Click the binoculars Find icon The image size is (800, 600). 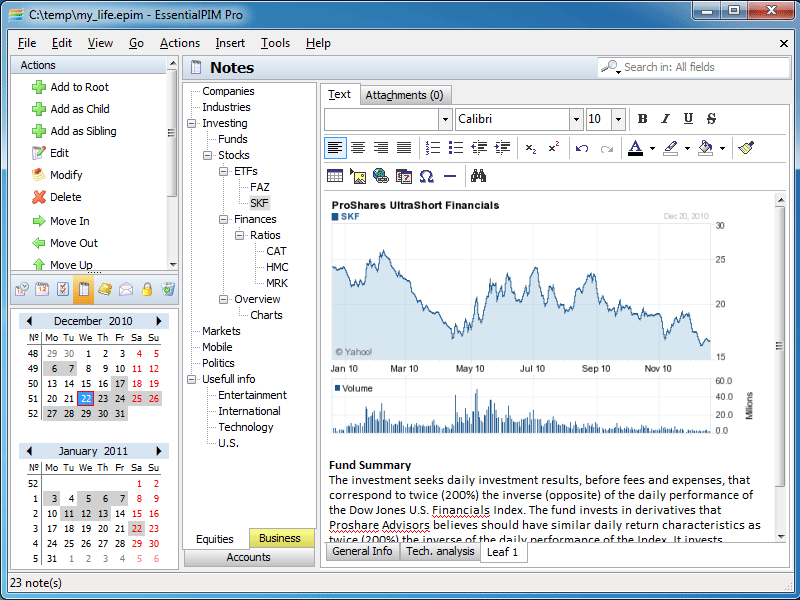pyautogui.click(x=478, y=176)
